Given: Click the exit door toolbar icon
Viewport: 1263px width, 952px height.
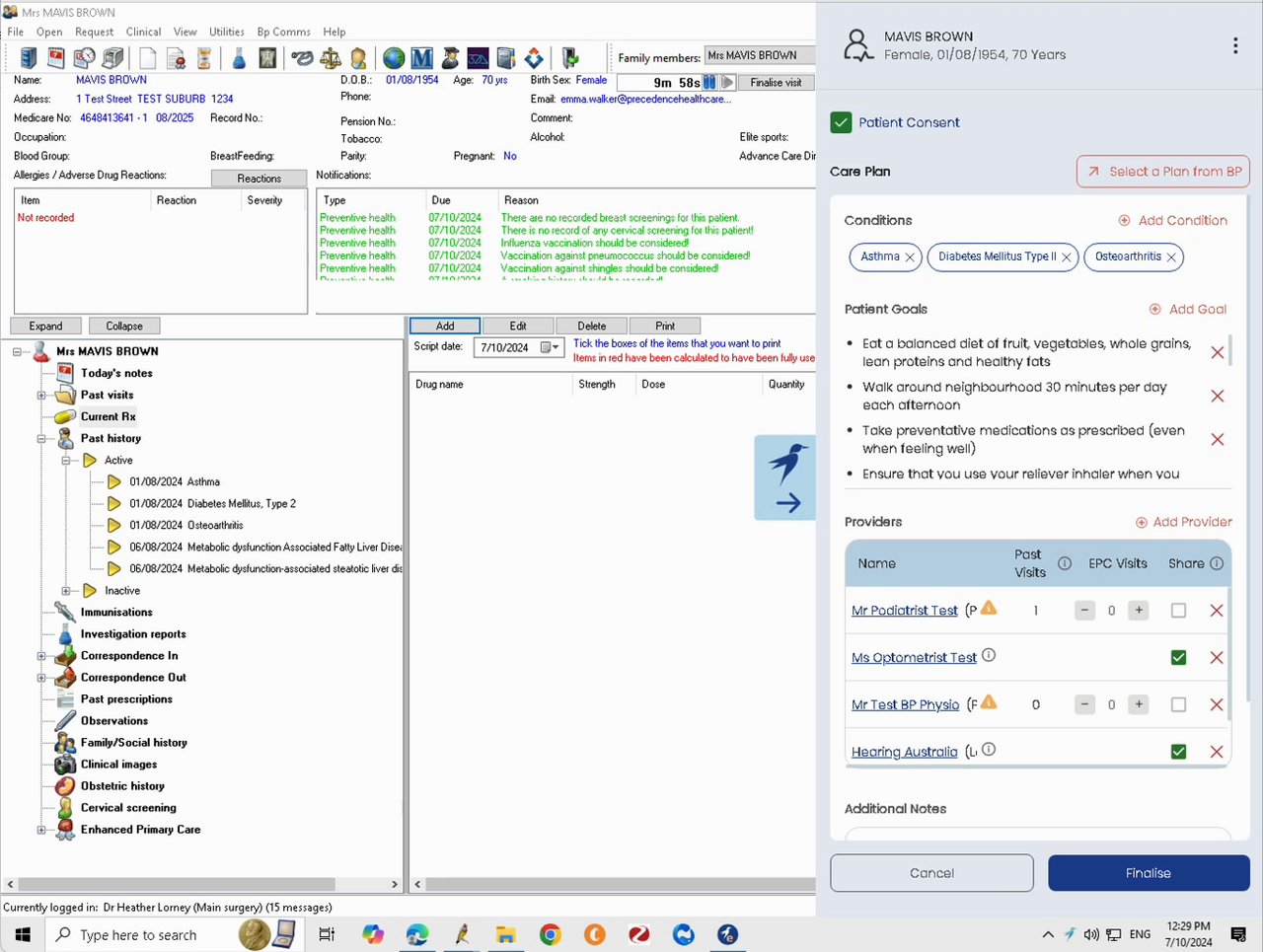Looking at the screenshot, I should pos(569,58).
